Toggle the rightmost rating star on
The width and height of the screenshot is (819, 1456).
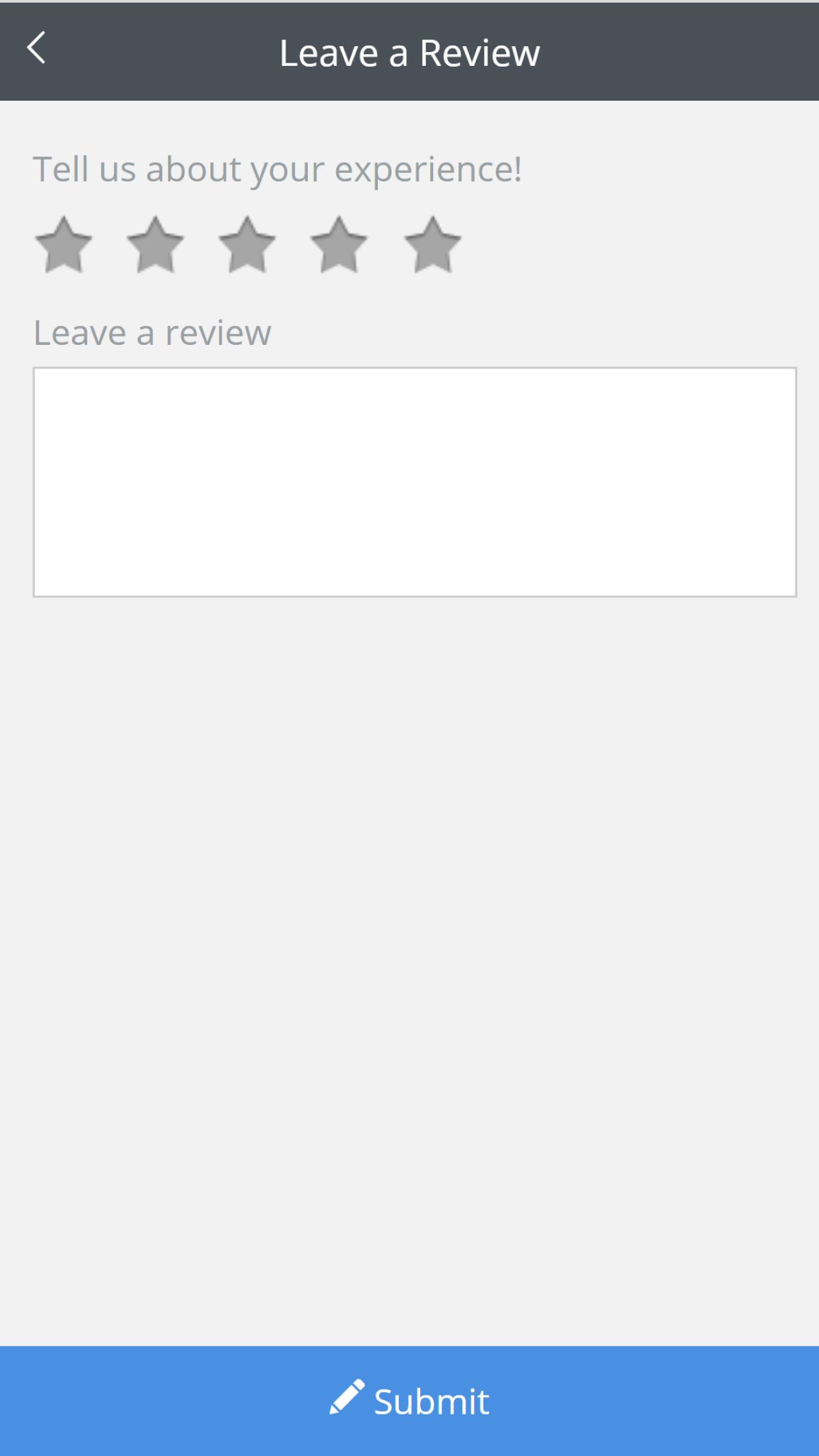(x=433, y=245)
